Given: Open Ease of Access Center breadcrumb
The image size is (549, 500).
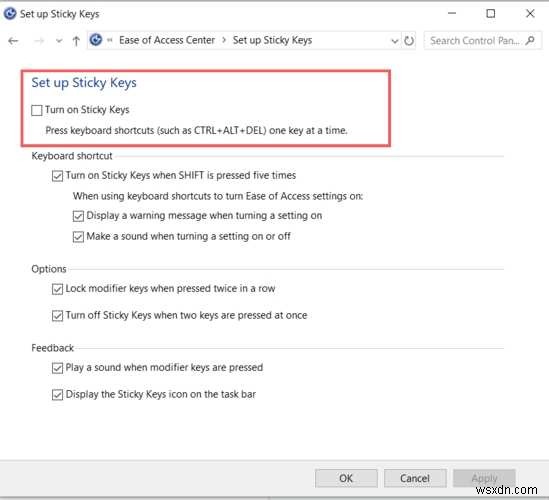Looking at the screenshot, I should 167,40.
